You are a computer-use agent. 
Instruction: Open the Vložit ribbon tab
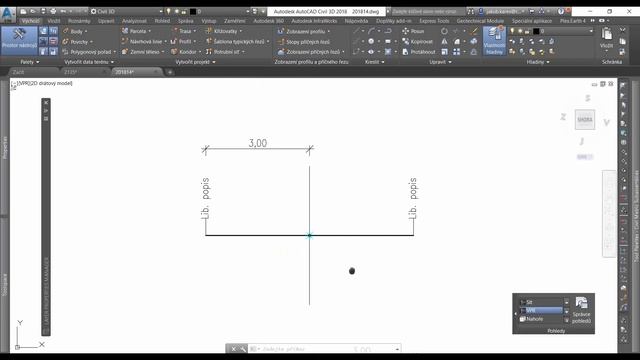pos(53,21)
